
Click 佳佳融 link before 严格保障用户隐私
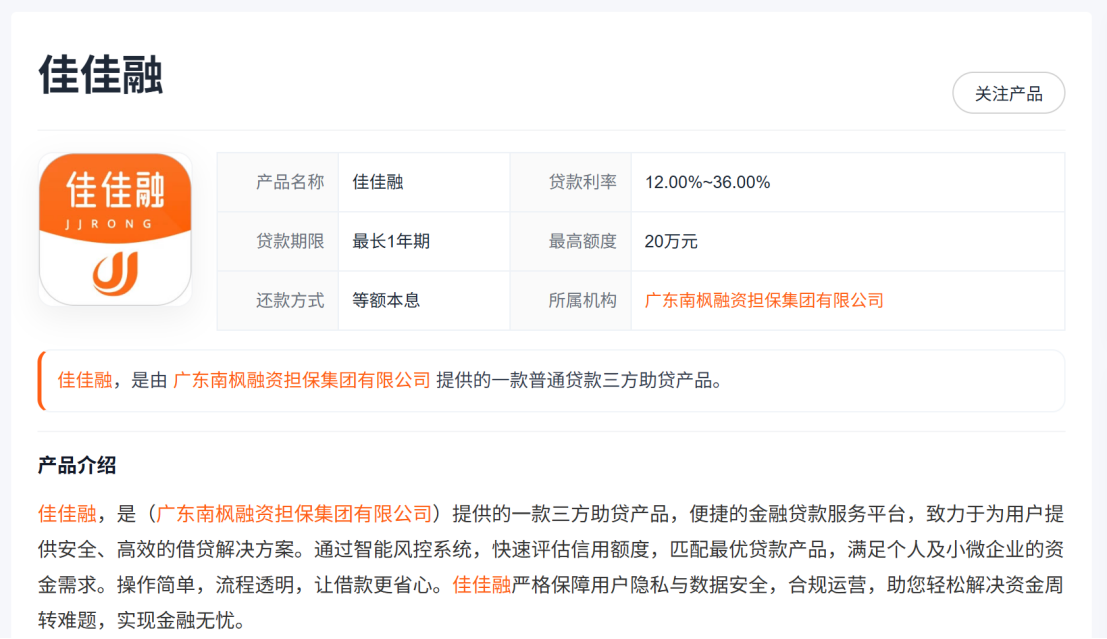481,585
